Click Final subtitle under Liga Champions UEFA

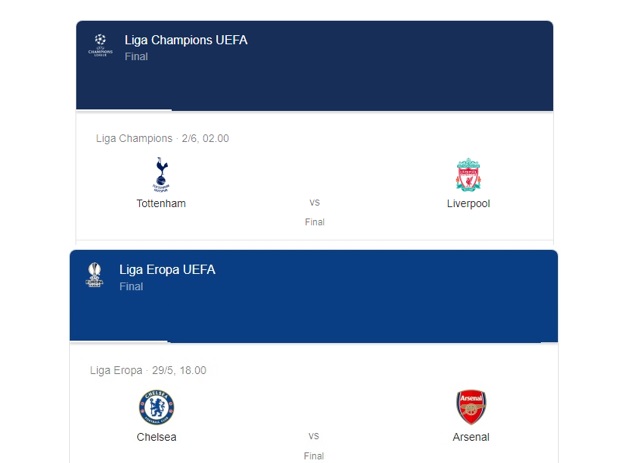click(x=136, y=57)
